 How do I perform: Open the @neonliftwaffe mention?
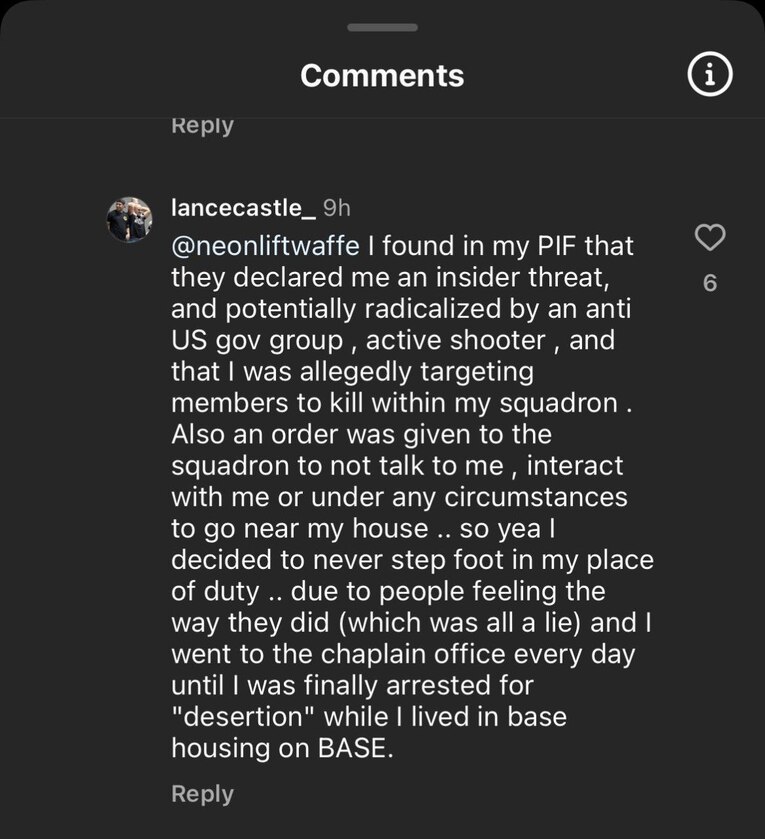pos(265,246)
